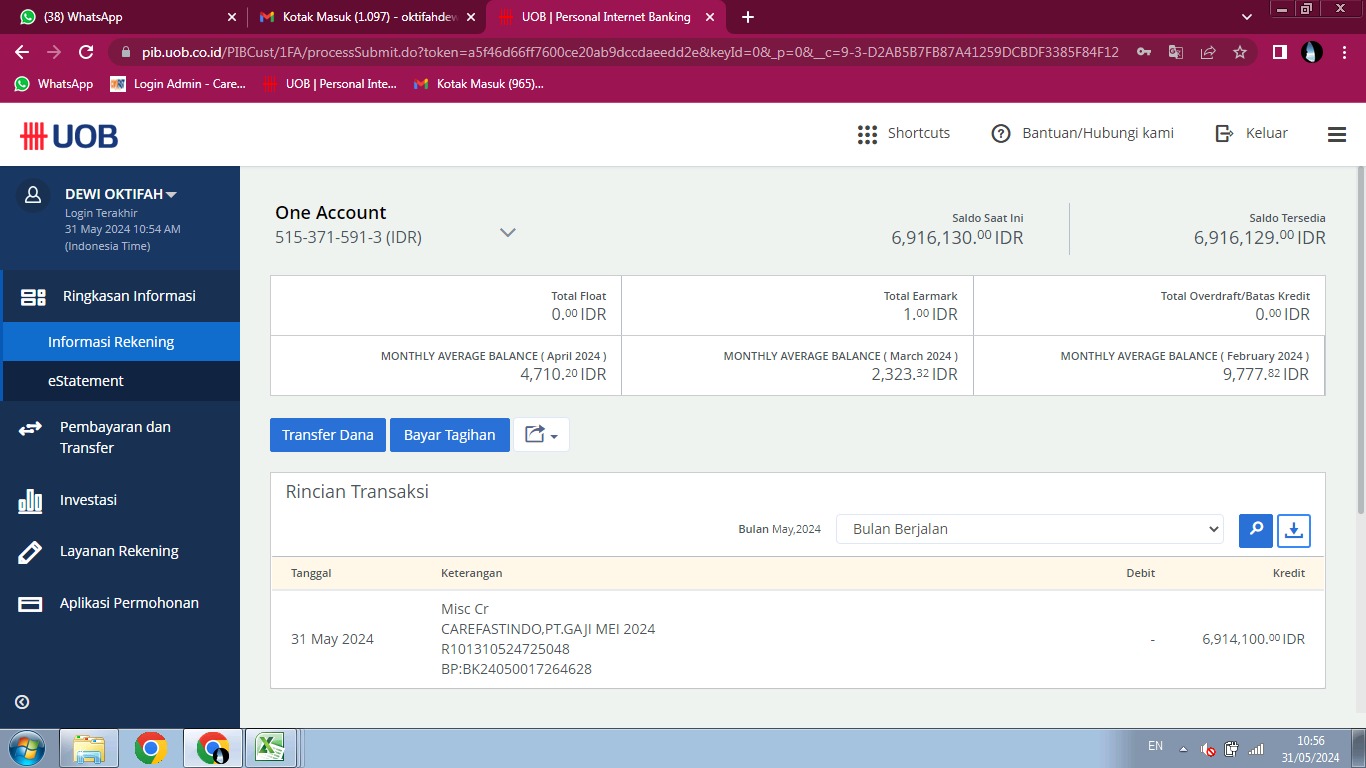Open Login Admin - Care bookmark
Screen dimensions: 1366x768
[178, 84]
